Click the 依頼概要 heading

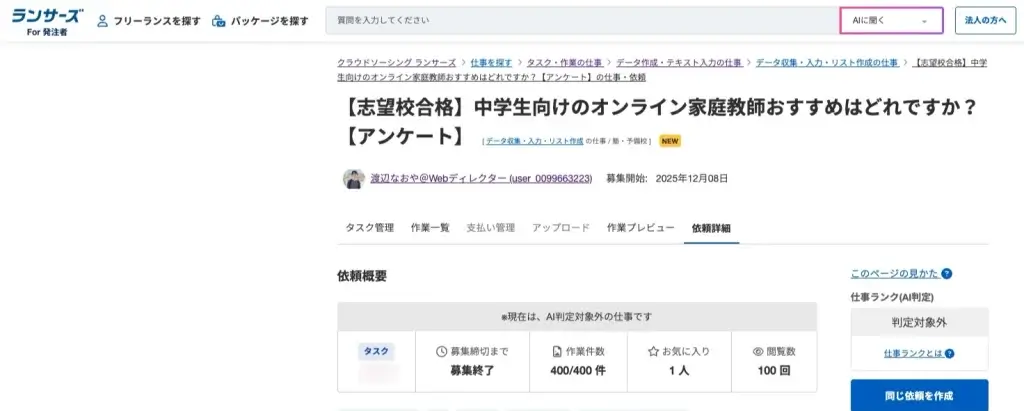[x=362, y=276]
